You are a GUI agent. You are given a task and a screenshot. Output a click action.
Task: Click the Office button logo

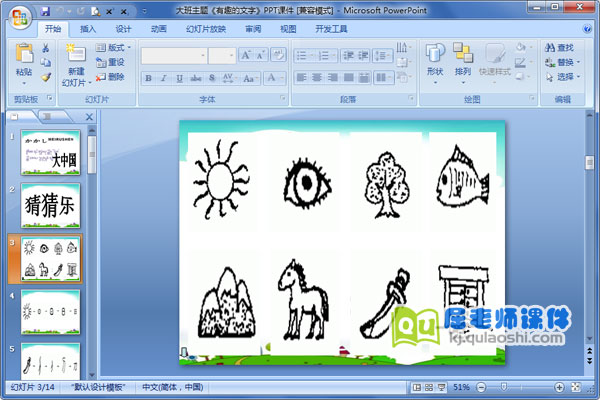(x=20, y=17)
